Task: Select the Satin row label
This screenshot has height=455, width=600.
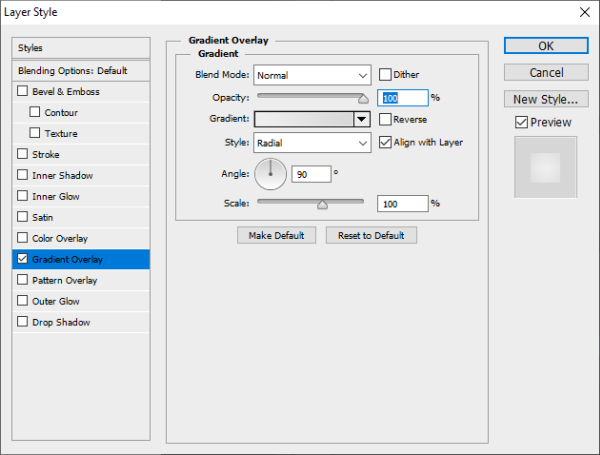Action: (x=42, y=217)
